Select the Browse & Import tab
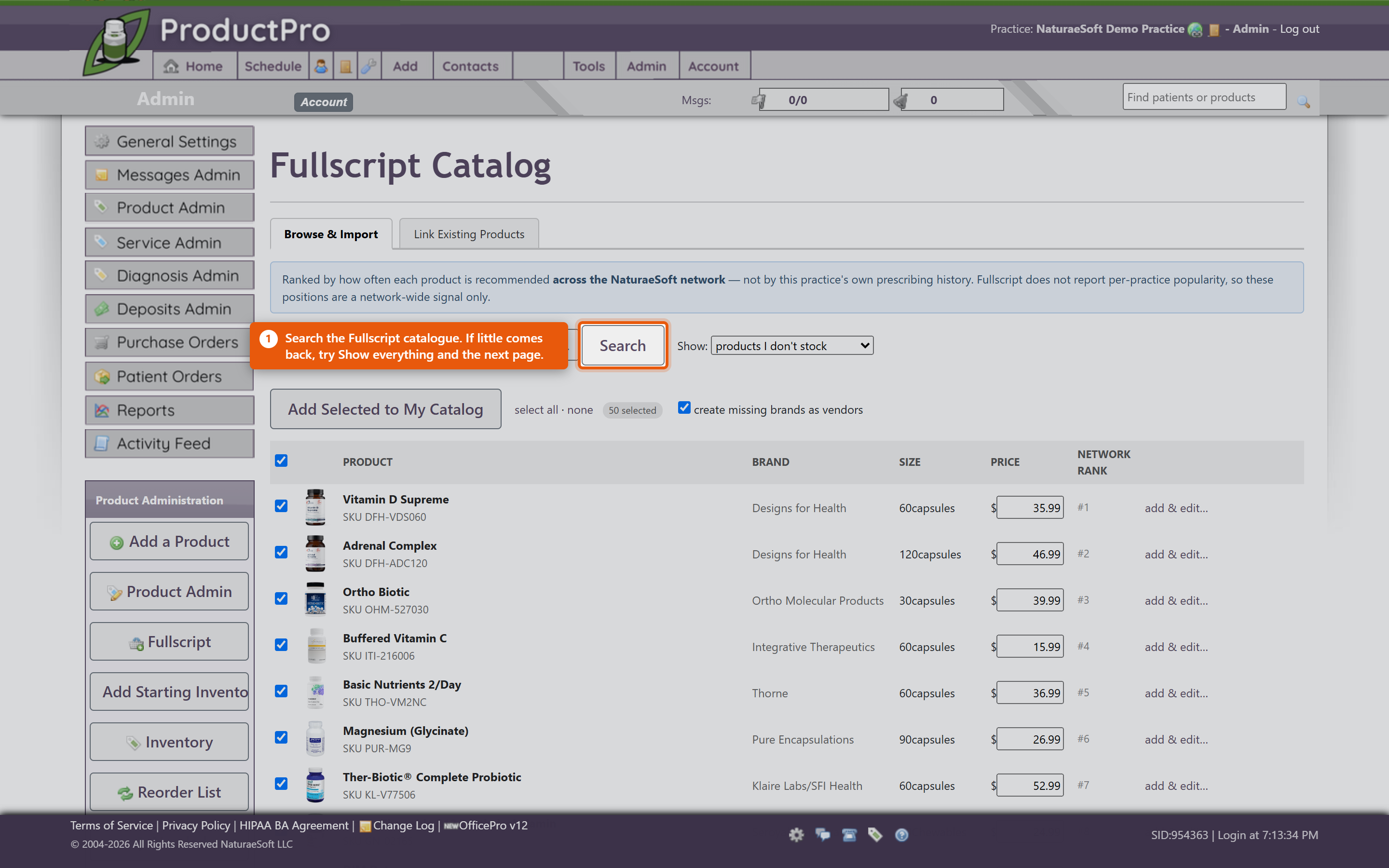The height and width of the screenshot is (868, 1389). pos(331,234)
